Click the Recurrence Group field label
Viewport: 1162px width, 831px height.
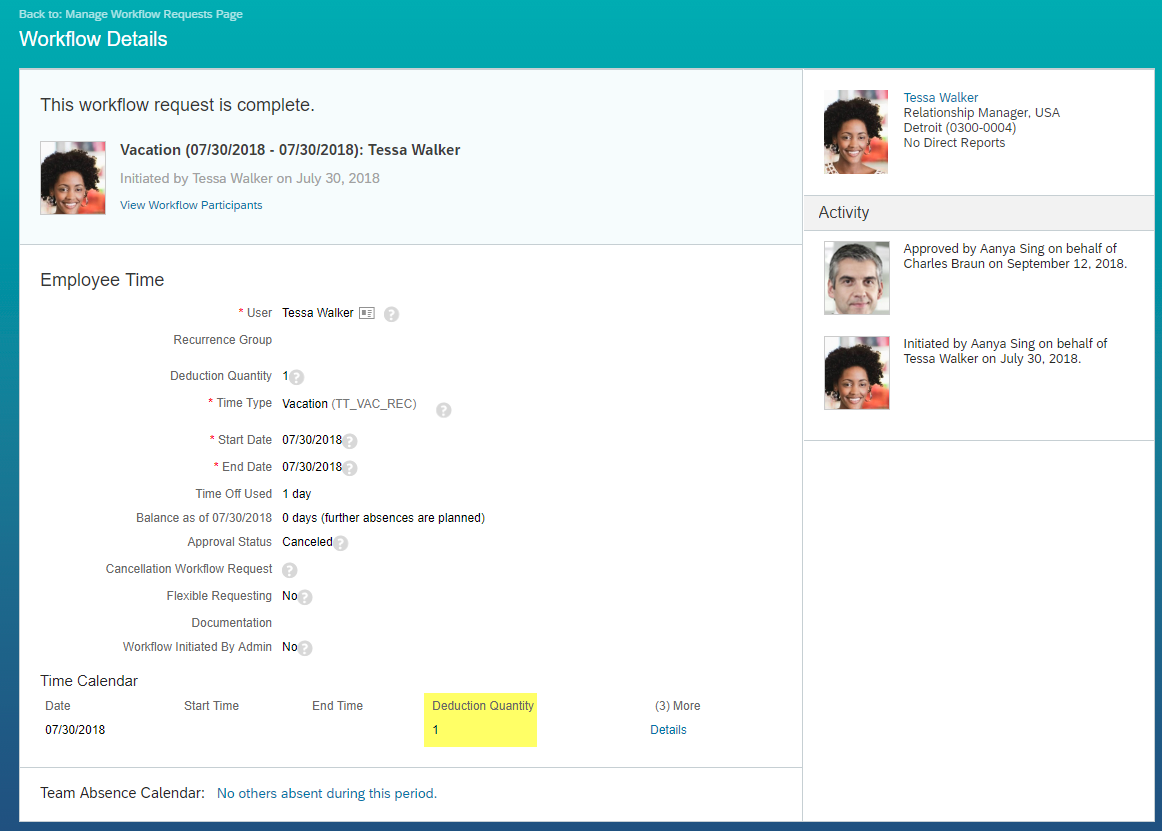(222, 340)
